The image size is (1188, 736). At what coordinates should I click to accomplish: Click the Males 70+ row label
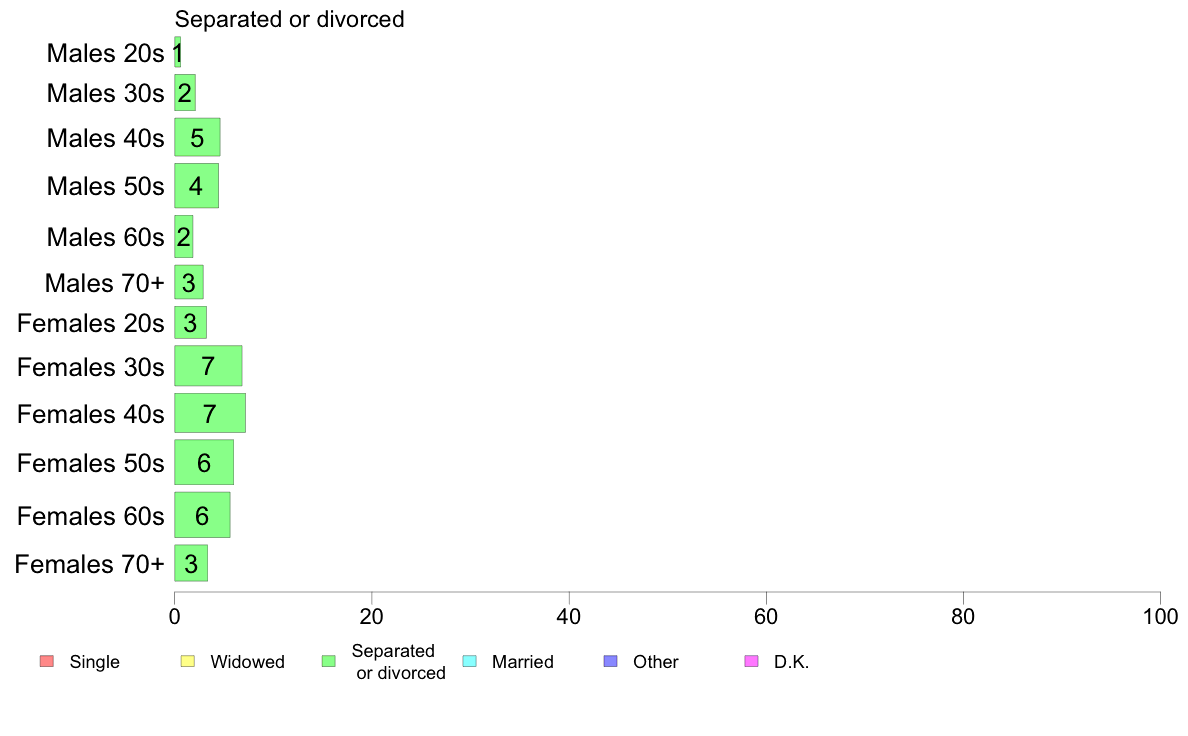coord(105,283)
